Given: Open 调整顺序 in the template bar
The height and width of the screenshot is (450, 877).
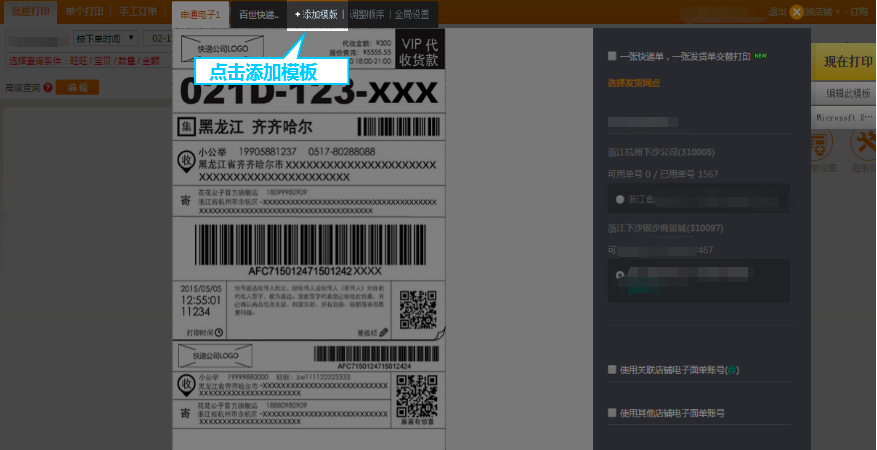Looking at the screenshot, I should (366, 15).
